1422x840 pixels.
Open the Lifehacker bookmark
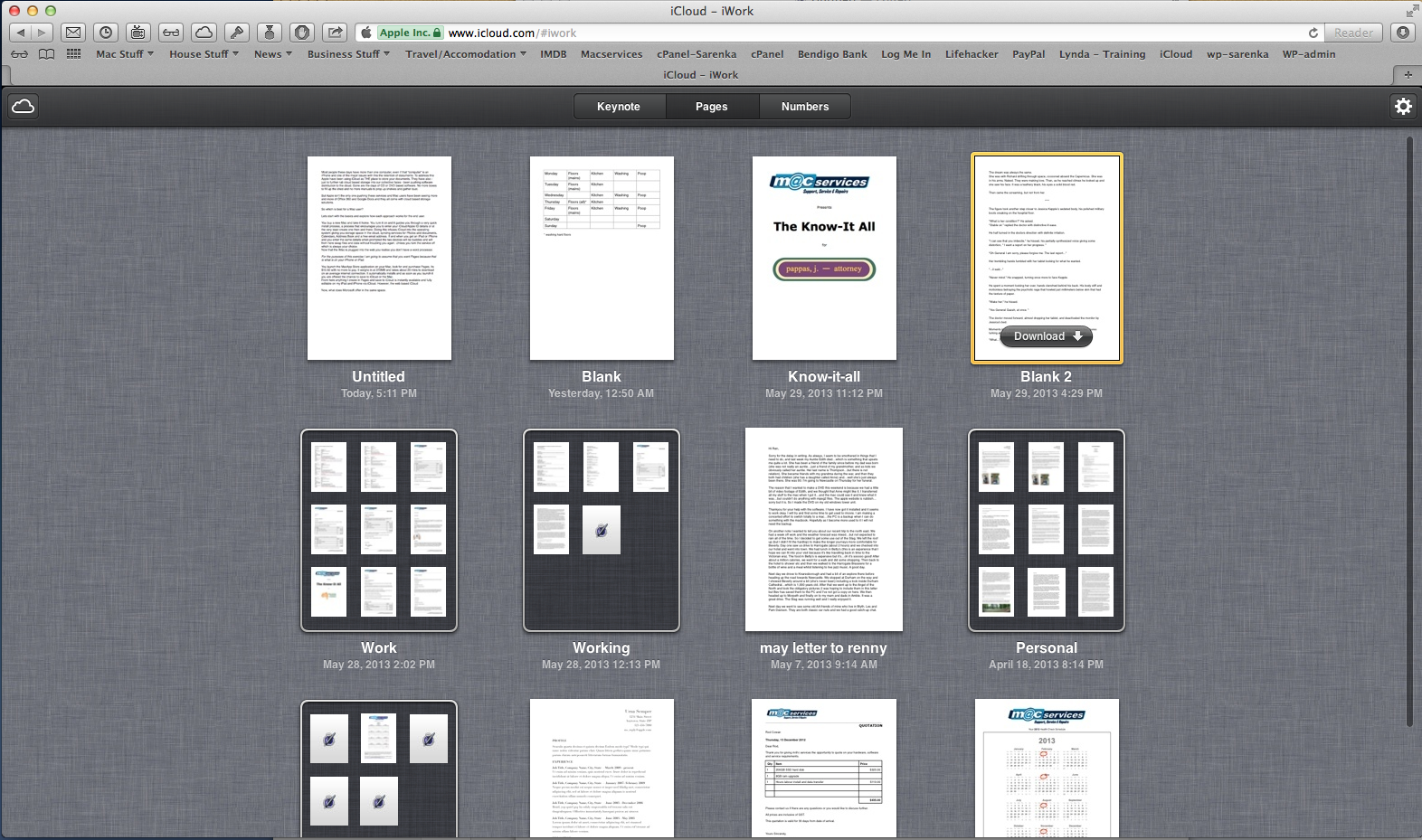972,54
